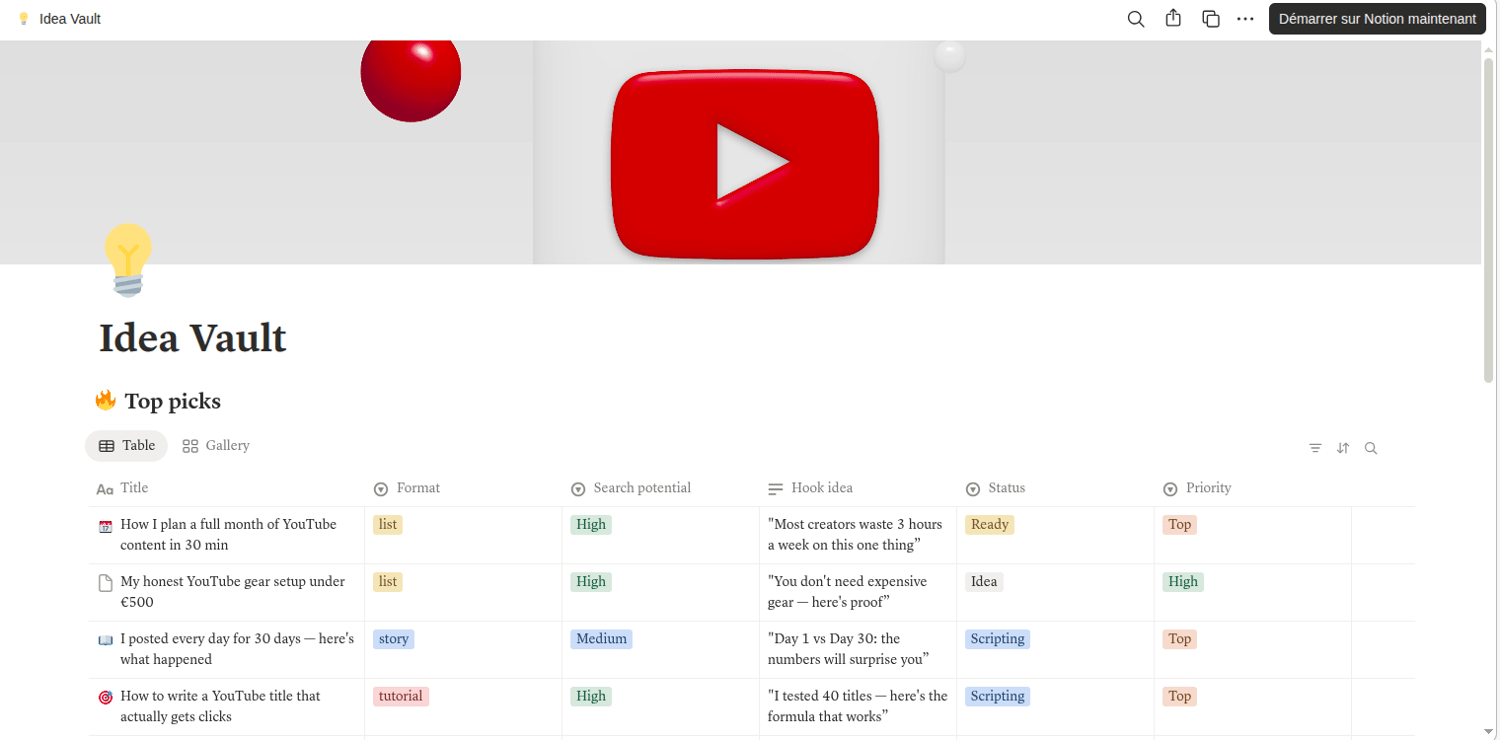This screenshot has height=740, width=1500.
Task: Switch to the Gallery view tab
Action: 216,446
